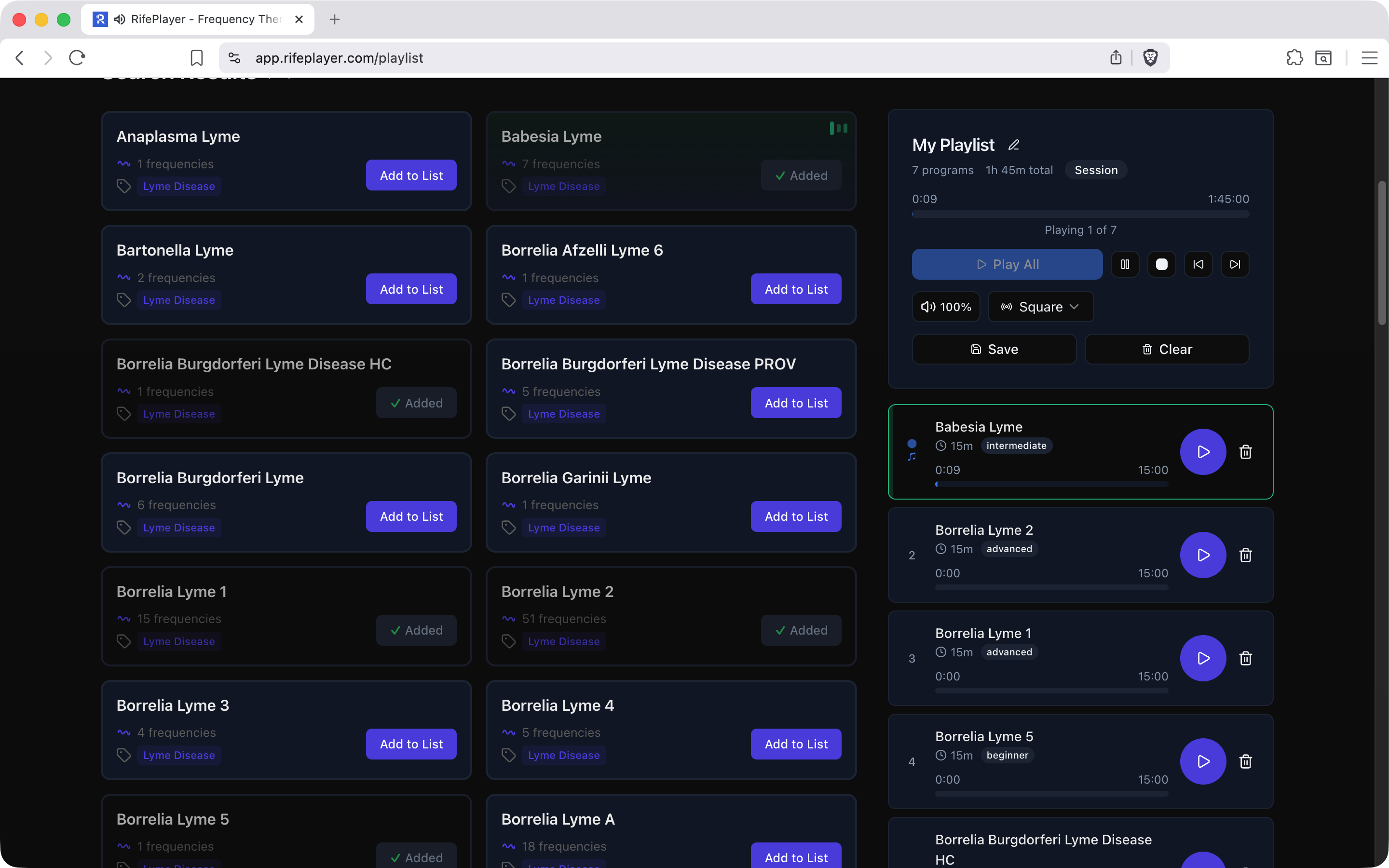Click the Session badge
1389x868 pixels.
[1096, 170]
